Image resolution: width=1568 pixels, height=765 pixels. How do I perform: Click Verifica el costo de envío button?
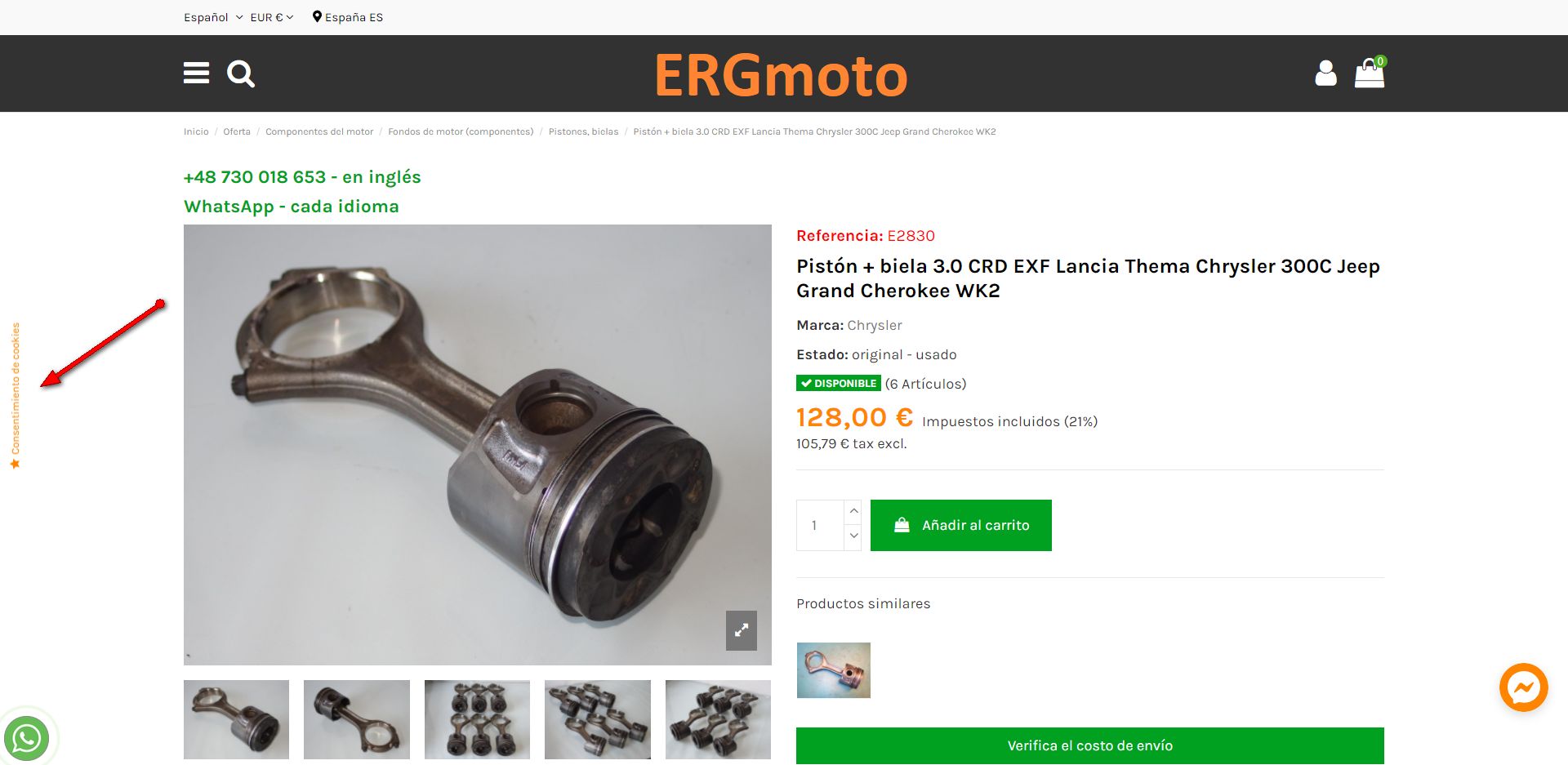point(1090,745)
